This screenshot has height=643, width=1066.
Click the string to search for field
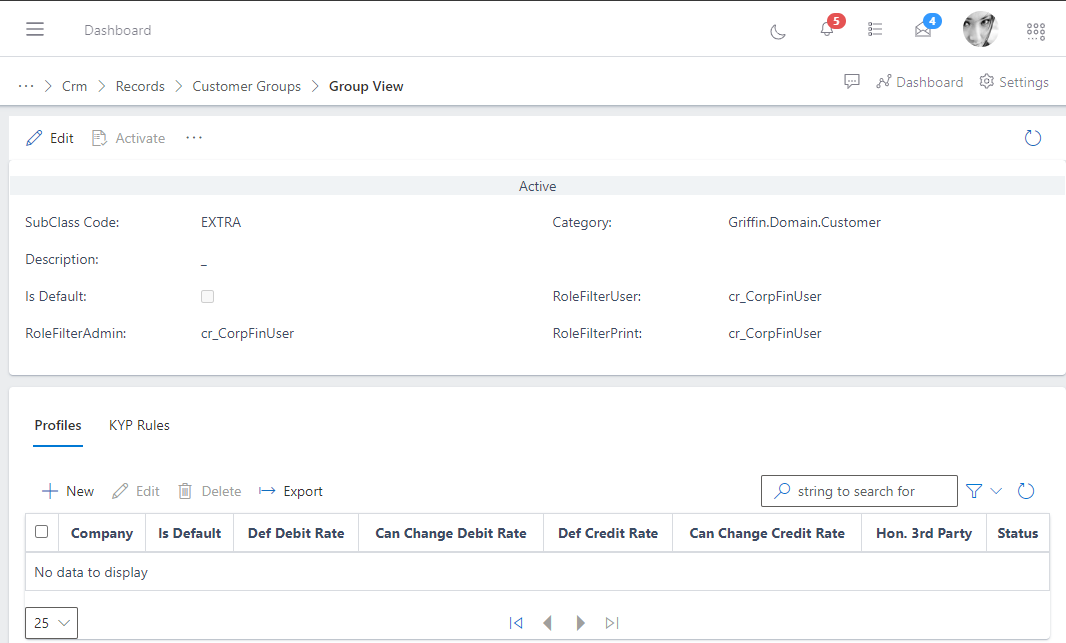[870, 491]
